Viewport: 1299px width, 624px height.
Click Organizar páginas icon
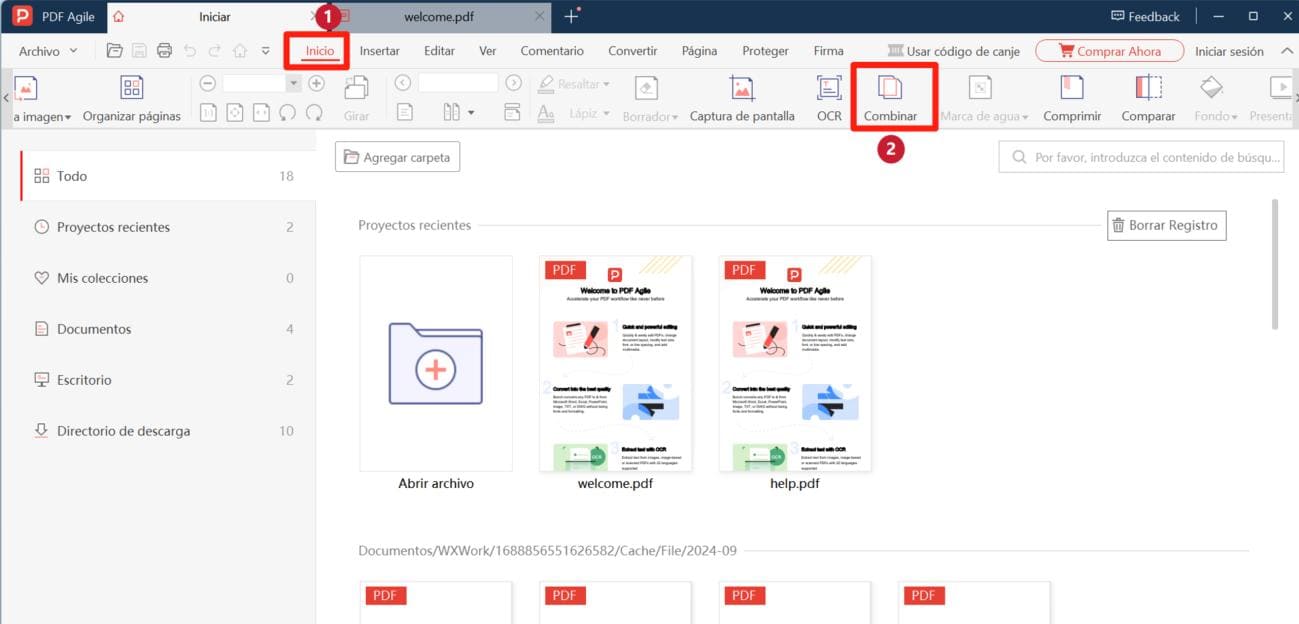pos(132,87)
